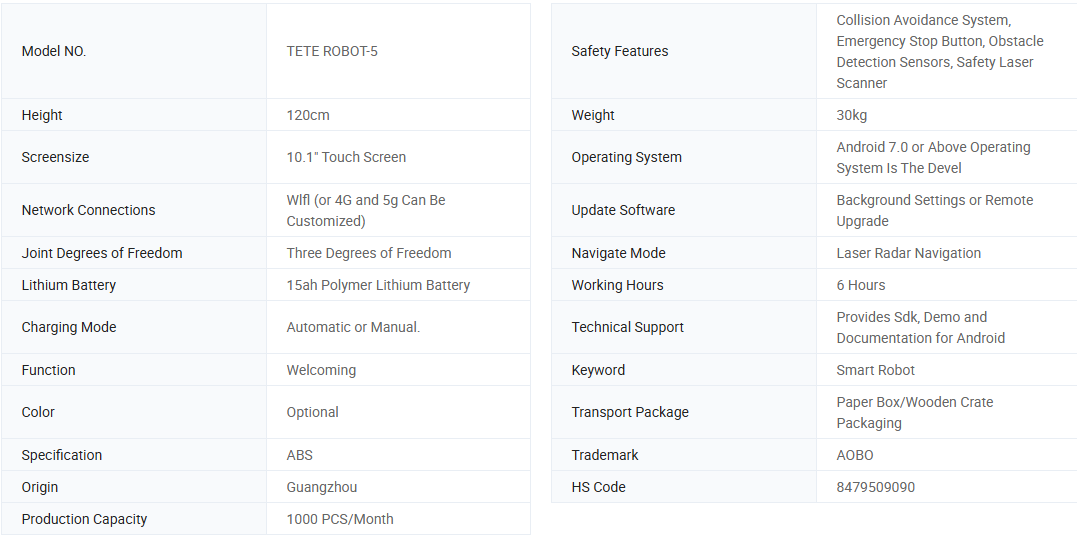
Task: Select the Laser Radar Navigation value
Action: click(x=909, y=253)
